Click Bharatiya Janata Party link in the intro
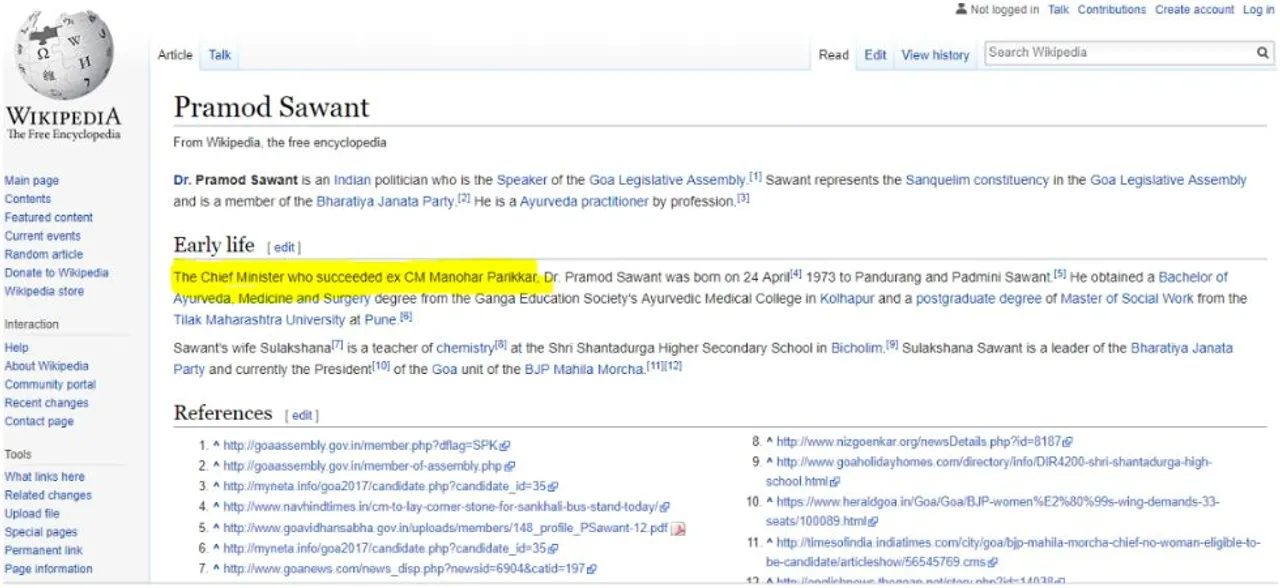The image size is (1280, 588). [385, 201]
